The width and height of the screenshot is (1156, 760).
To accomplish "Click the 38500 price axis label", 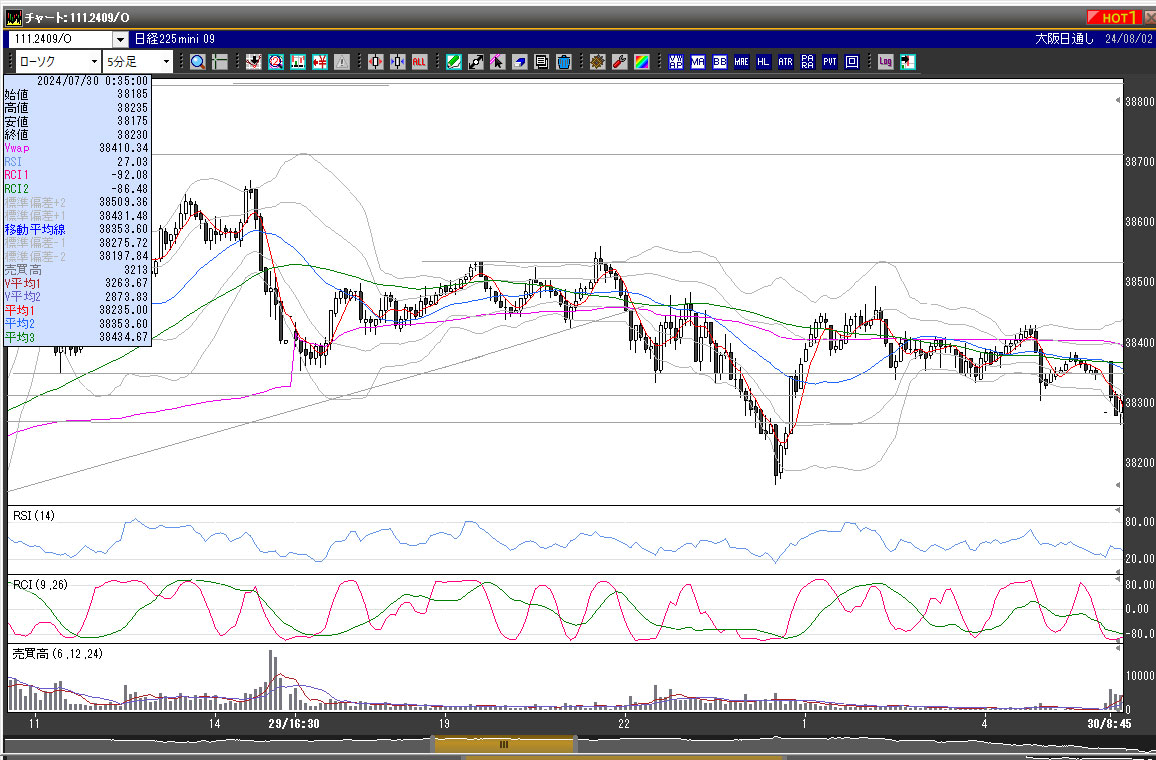I will pyautogui.click(x=1141, y=282).
